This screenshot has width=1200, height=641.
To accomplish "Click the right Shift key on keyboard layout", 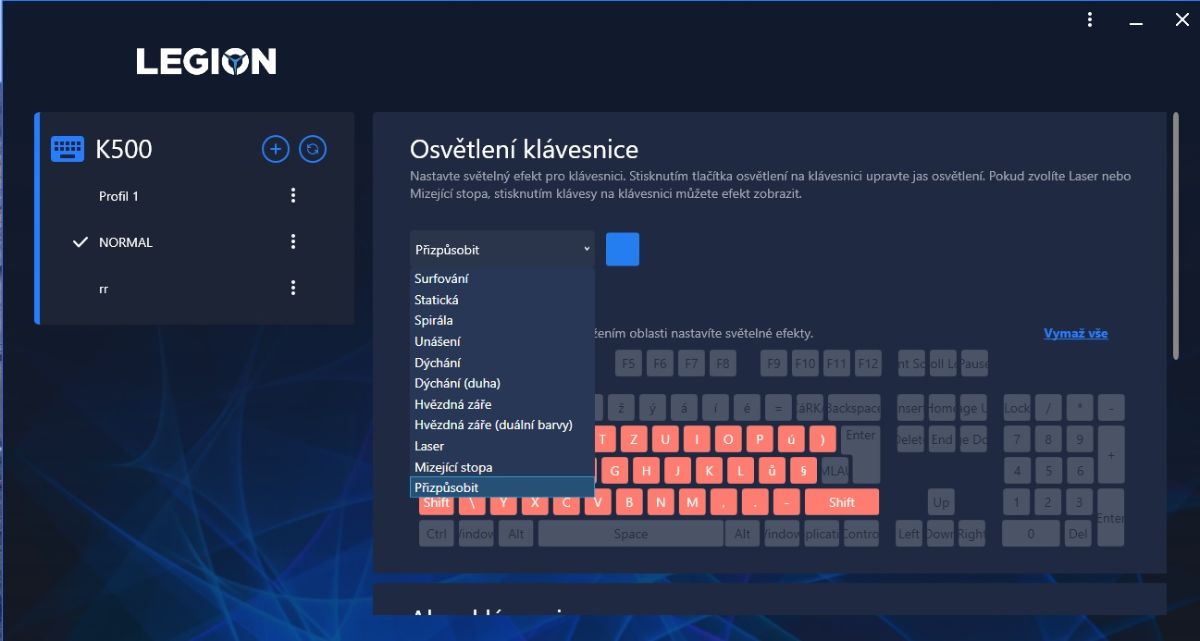I will (x=841, y=502).
